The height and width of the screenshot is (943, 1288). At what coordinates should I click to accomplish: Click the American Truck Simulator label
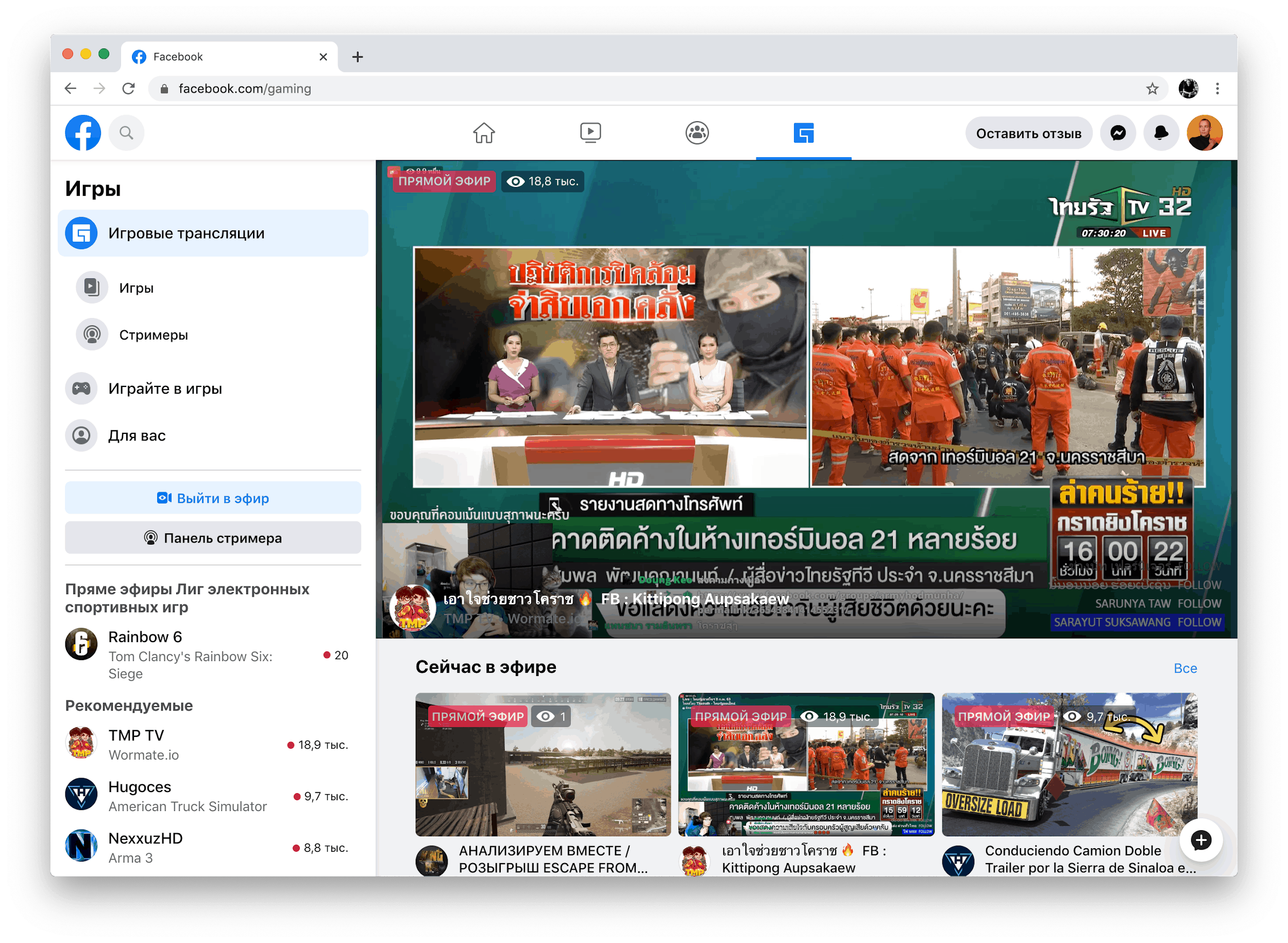pyautogui.click(x=187, y=806)
